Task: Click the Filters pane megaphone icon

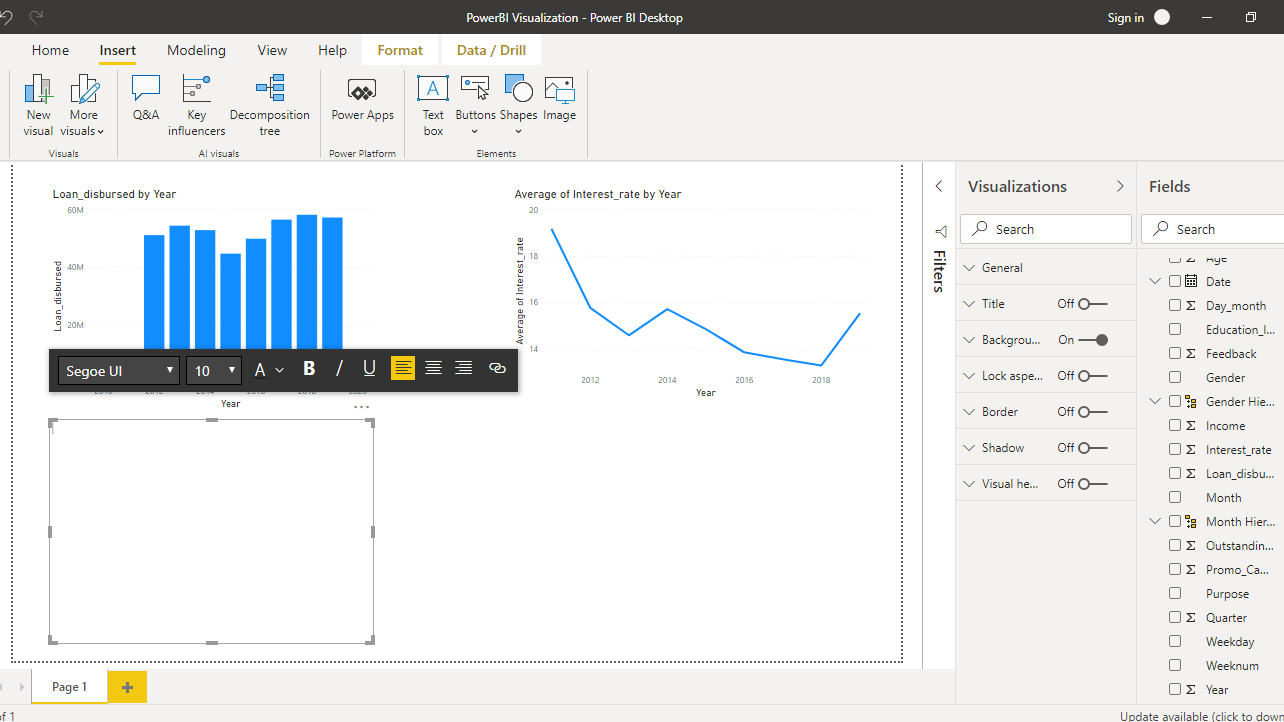Action: click(939, 231)
